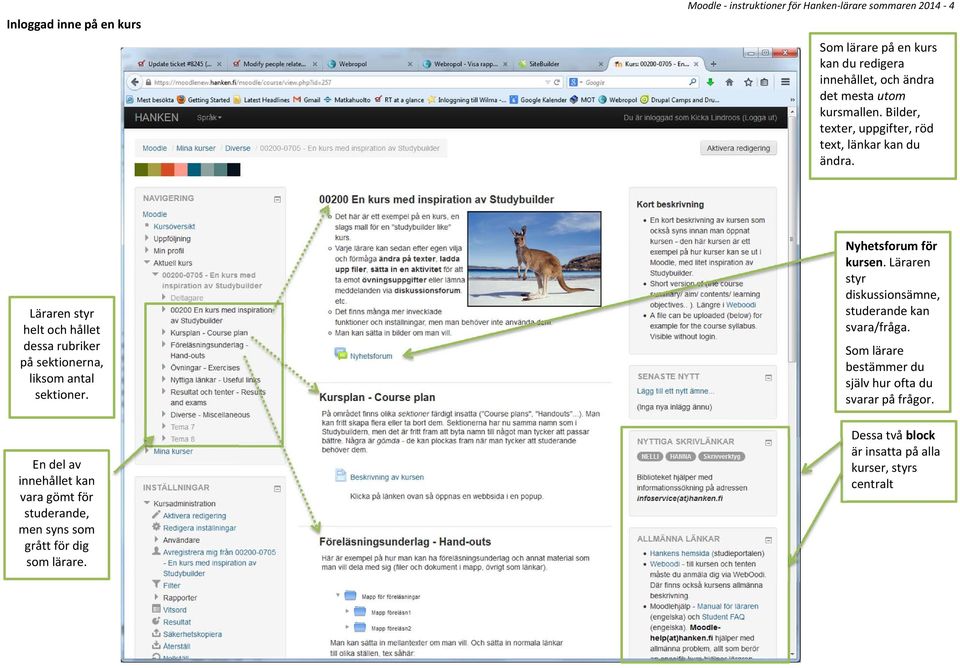
Task: Click the Mapp föreläsn2 folder icon
Action: [x=360, y=628]
